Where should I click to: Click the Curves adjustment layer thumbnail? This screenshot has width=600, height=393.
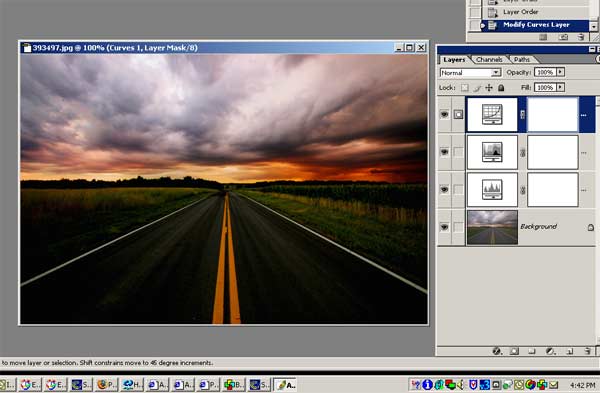point(492,114)
